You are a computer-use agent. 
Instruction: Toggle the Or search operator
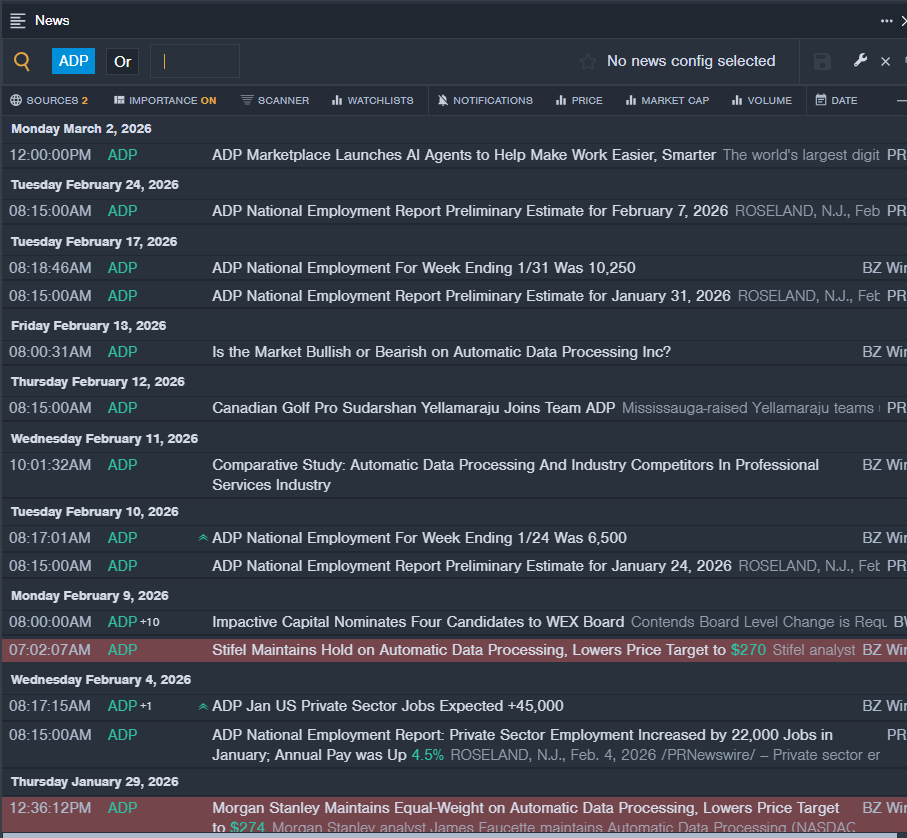click(122, 62)
